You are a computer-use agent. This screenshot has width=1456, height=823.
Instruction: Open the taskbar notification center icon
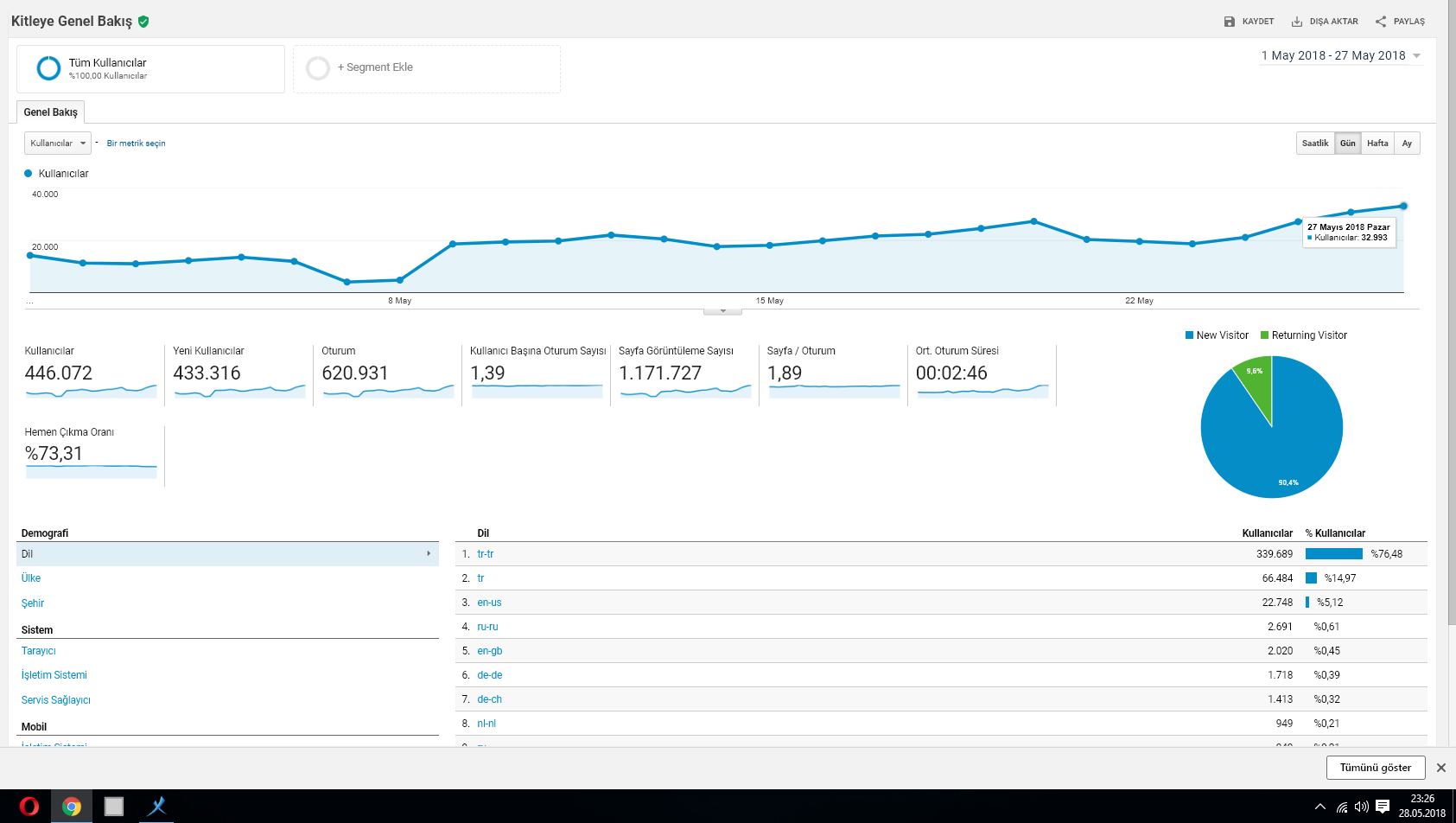tap(1383, 807)
